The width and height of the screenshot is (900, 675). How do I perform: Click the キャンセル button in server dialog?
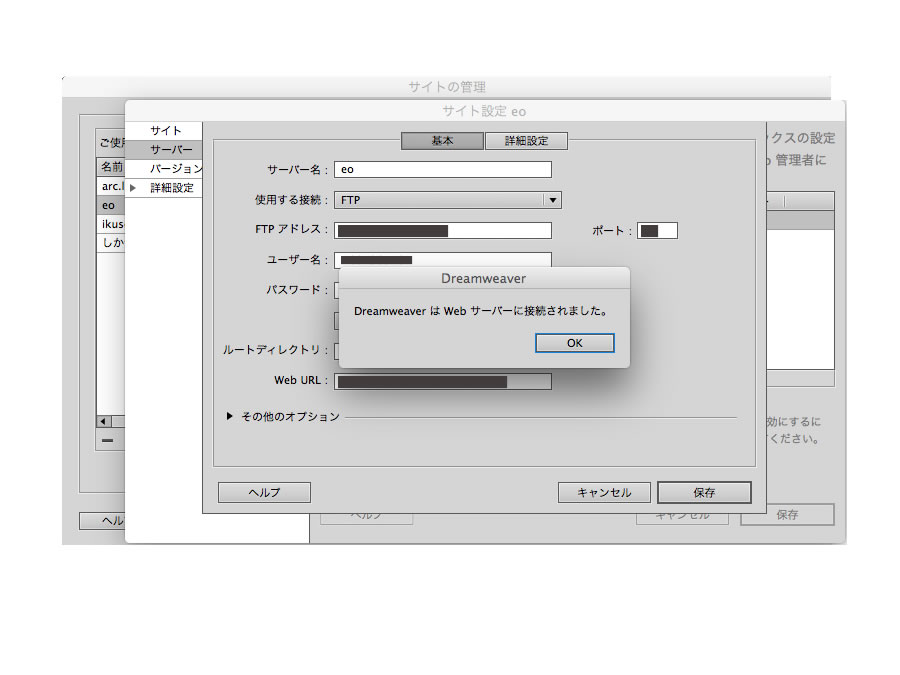604,492
